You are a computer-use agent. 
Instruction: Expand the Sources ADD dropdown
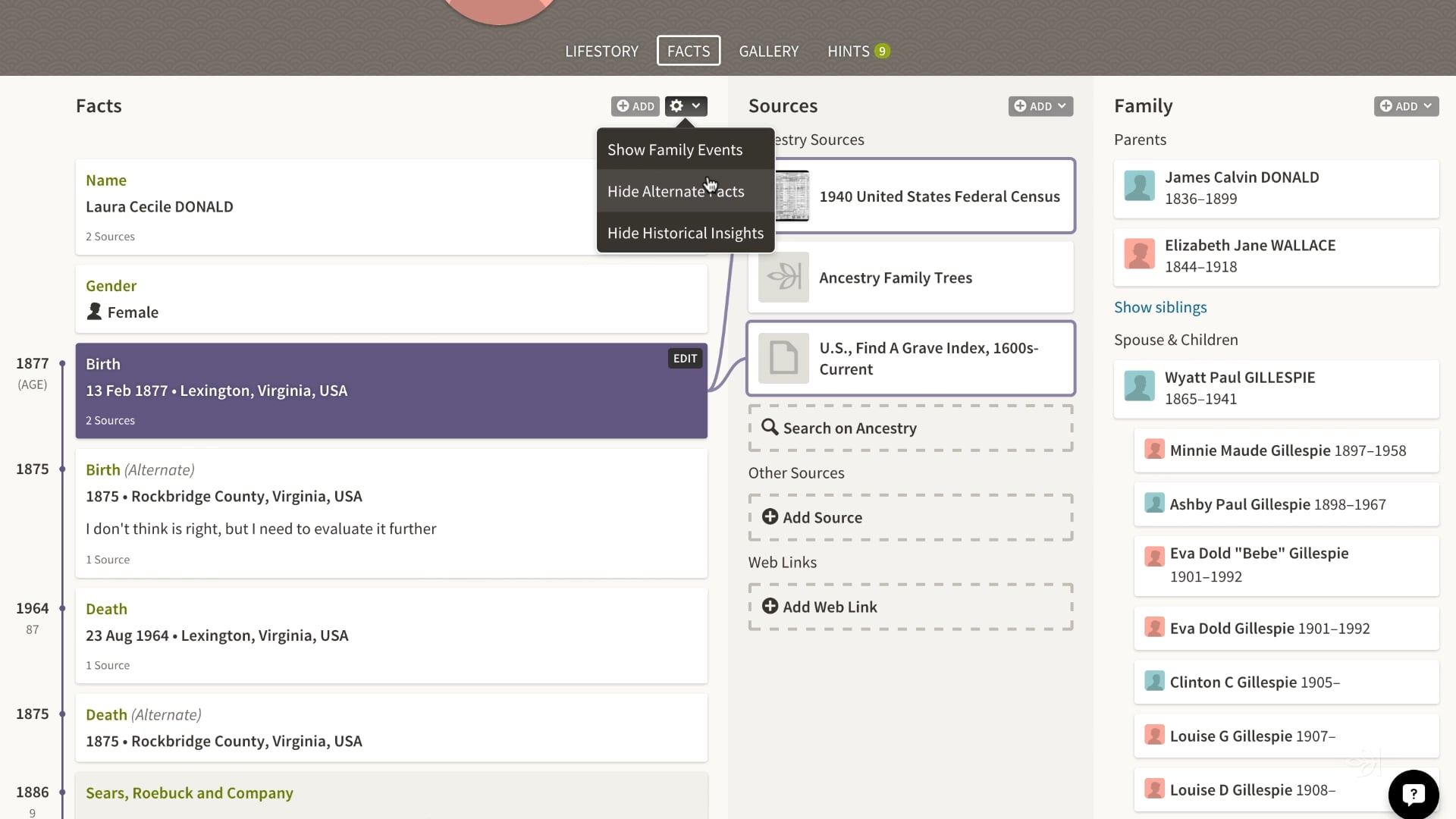[1040, 106]
